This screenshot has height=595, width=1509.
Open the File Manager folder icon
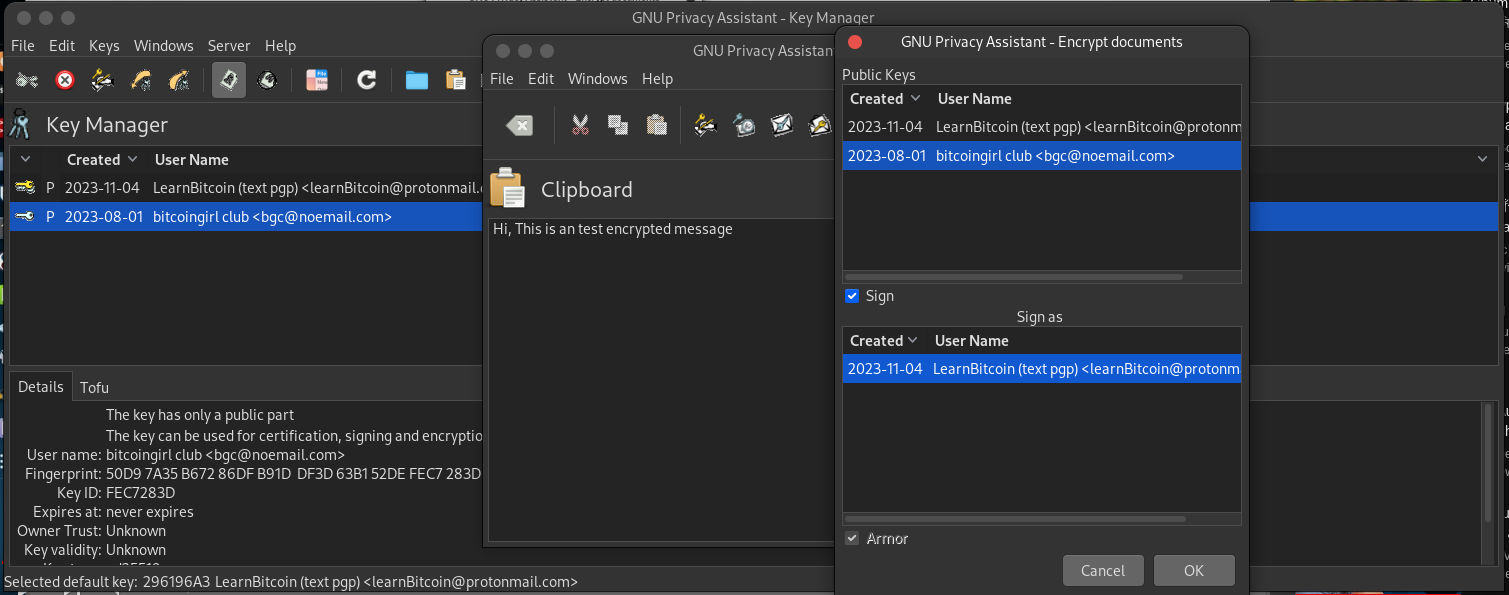pyautogui.click(x=417, y=80)
